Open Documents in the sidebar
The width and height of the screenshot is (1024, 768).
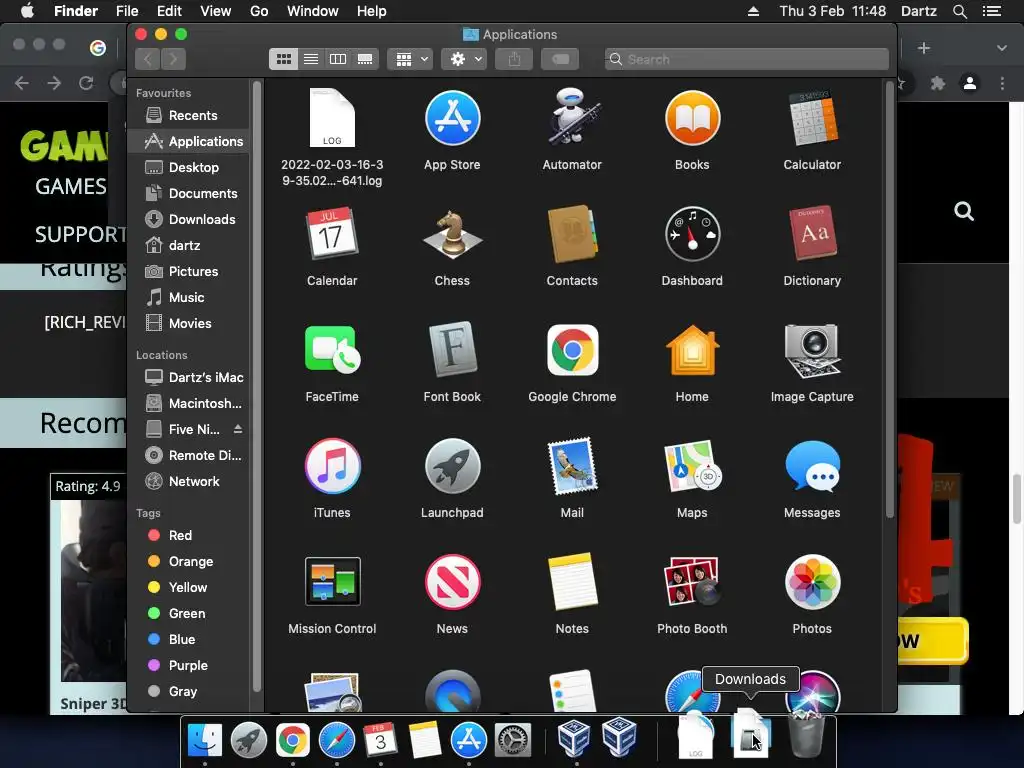[x=189, y=193]
